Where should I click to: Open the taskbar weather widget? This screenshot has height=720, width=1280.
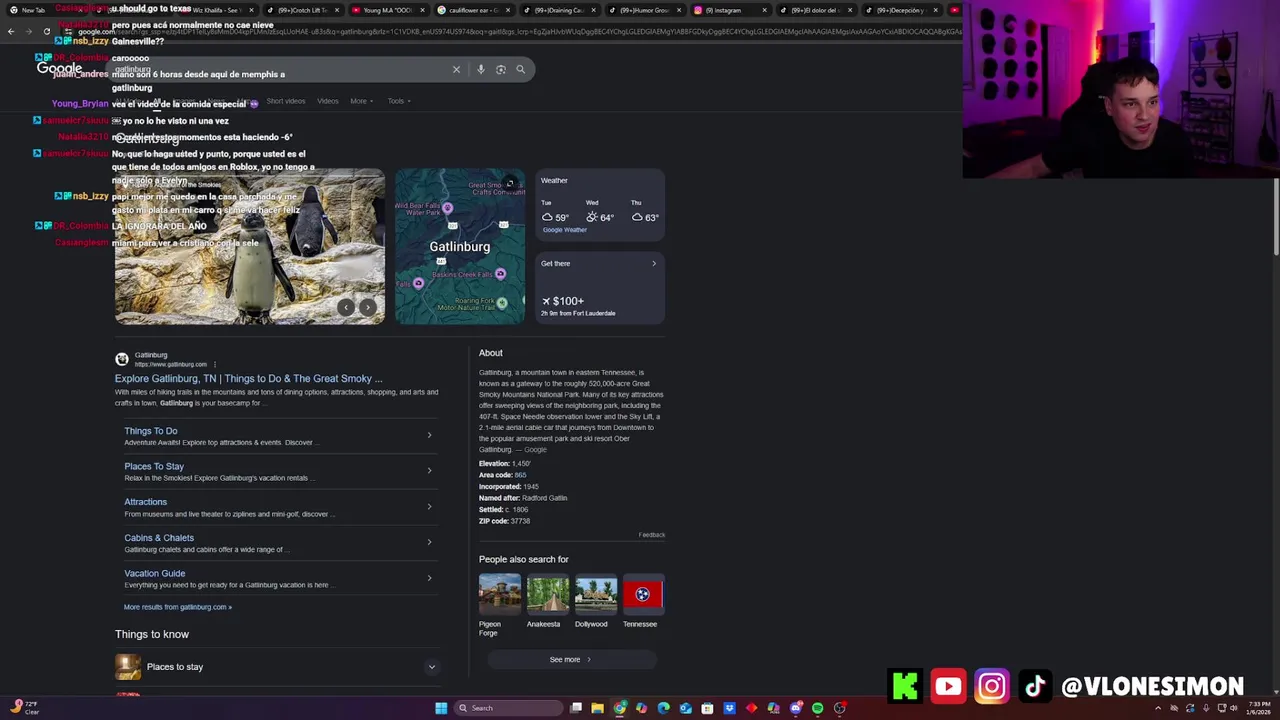pyautogui.click(x=26, y=708)
